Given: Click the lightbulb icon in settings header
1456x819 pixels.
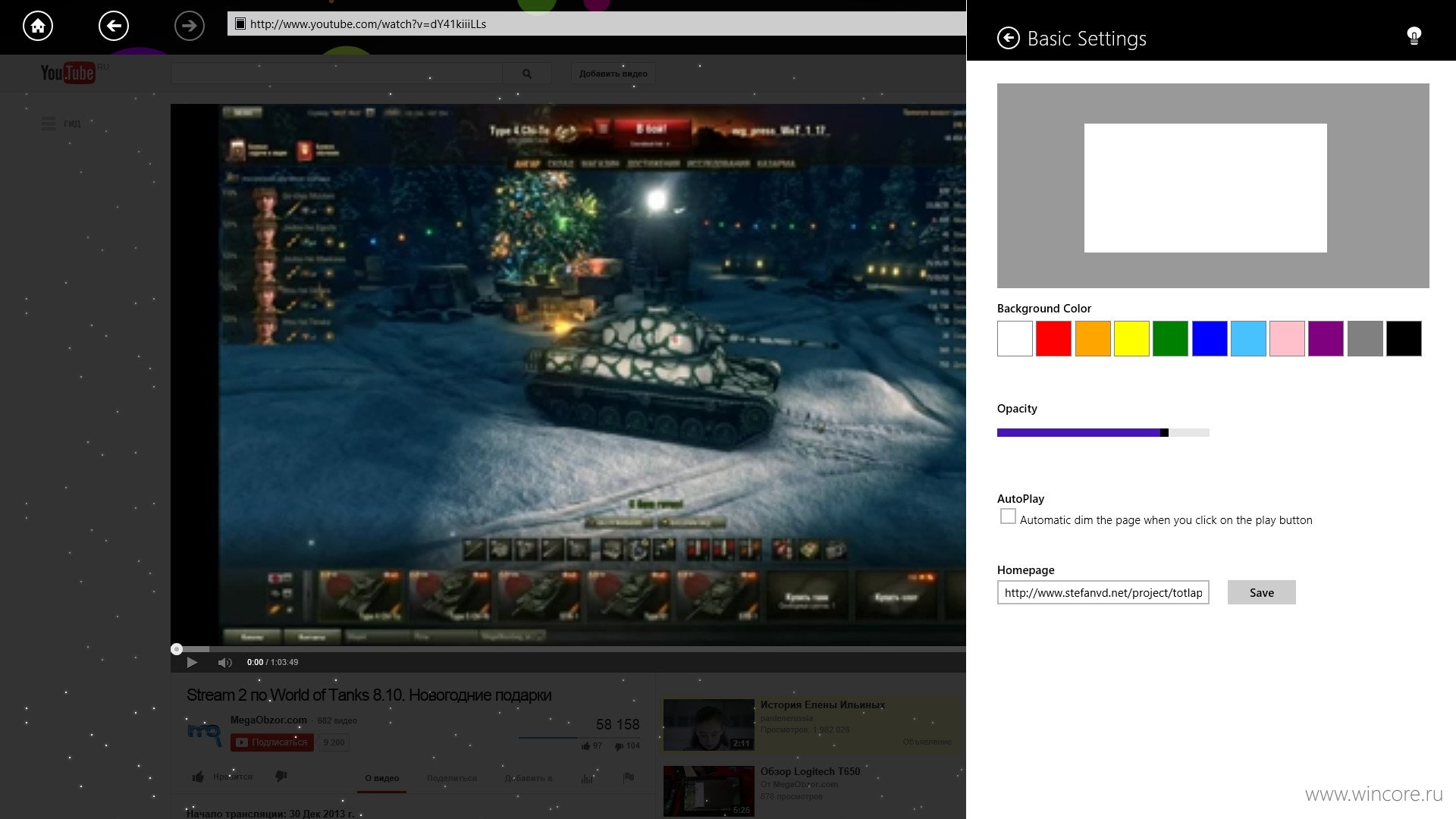Looking at the screenshot, I should pyautogui.click(x=1414, y=36).
